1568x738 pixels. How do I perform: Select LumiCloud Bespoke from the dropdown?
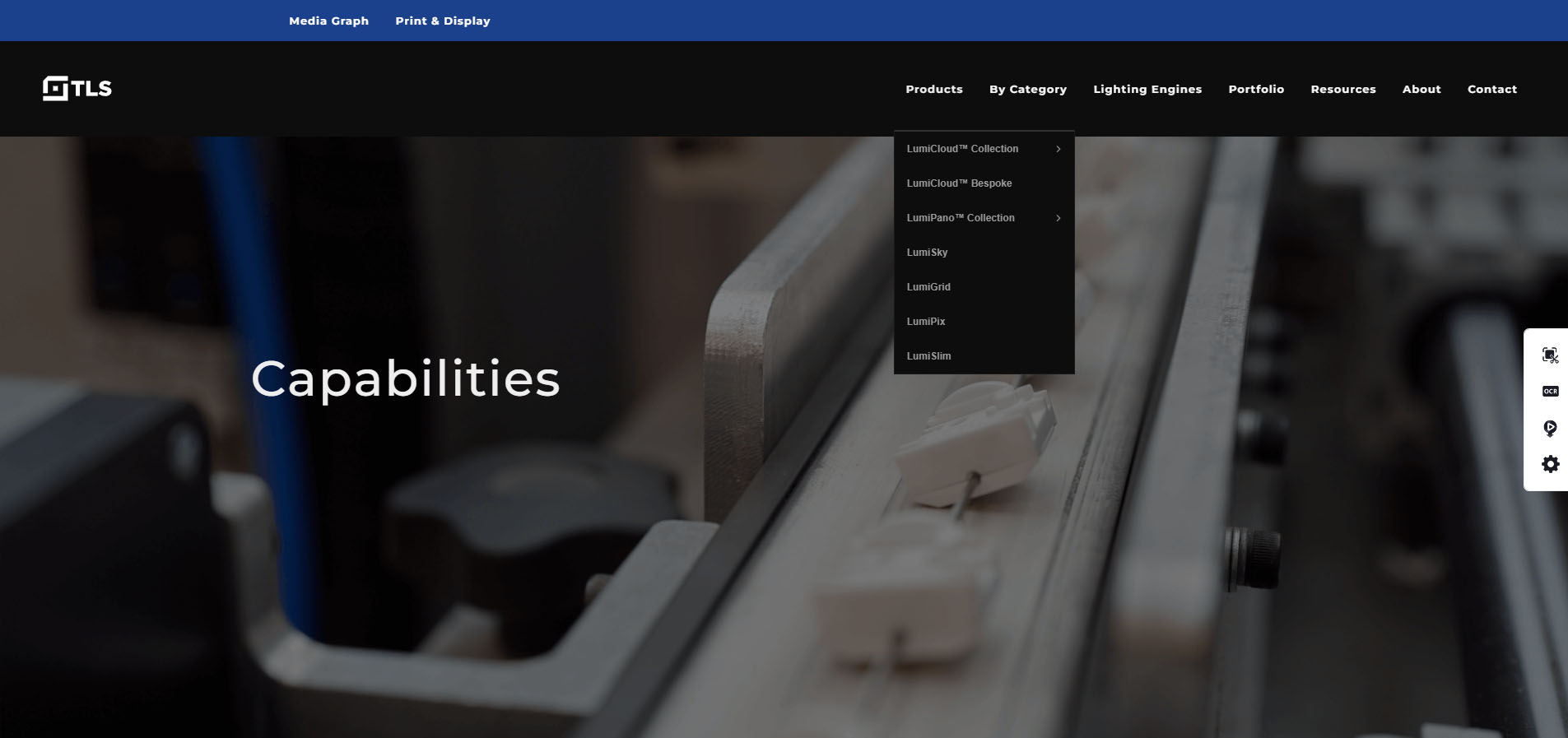(x=959, y=183)
